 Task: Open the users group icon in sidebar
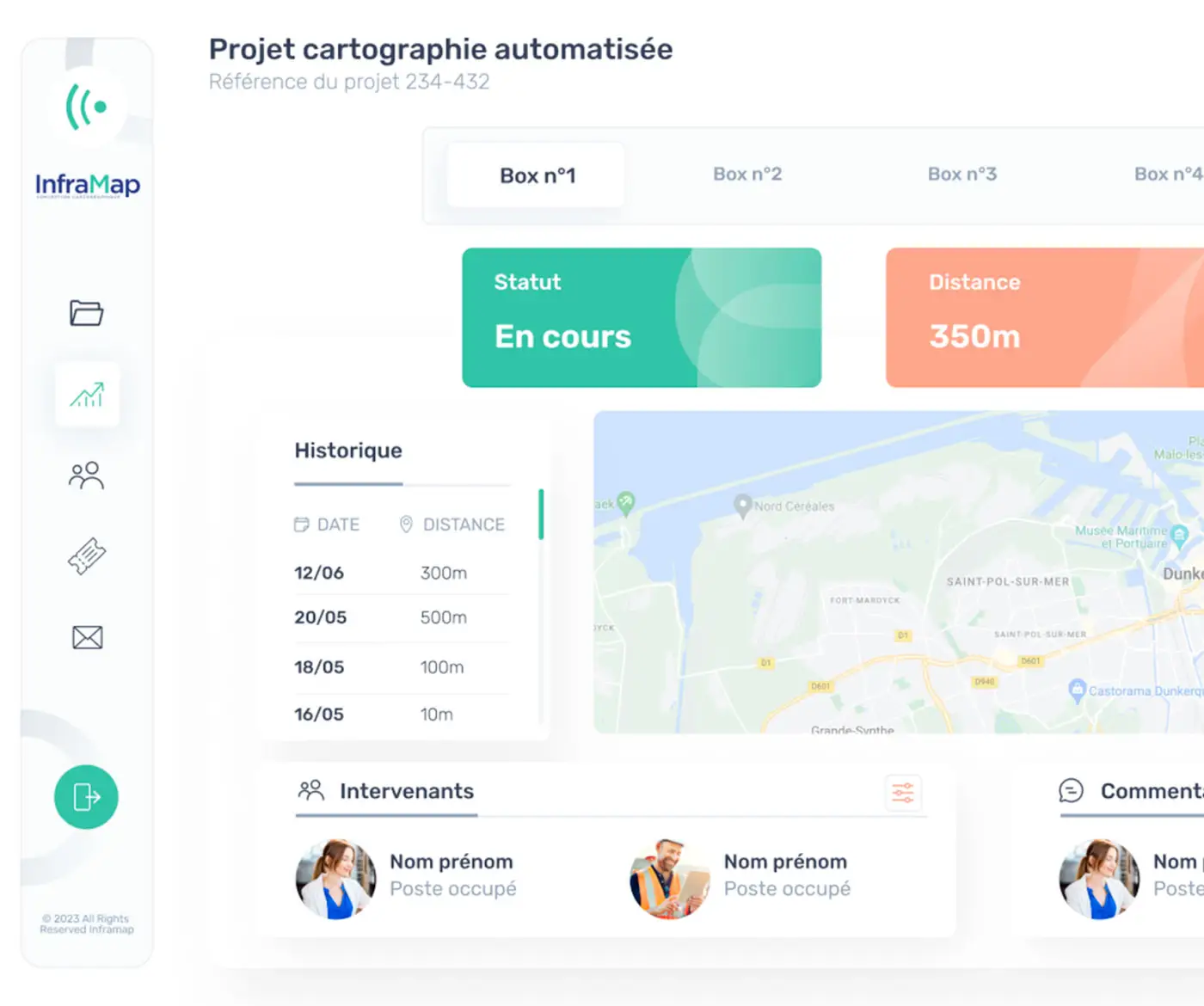[x=86, y=475]
